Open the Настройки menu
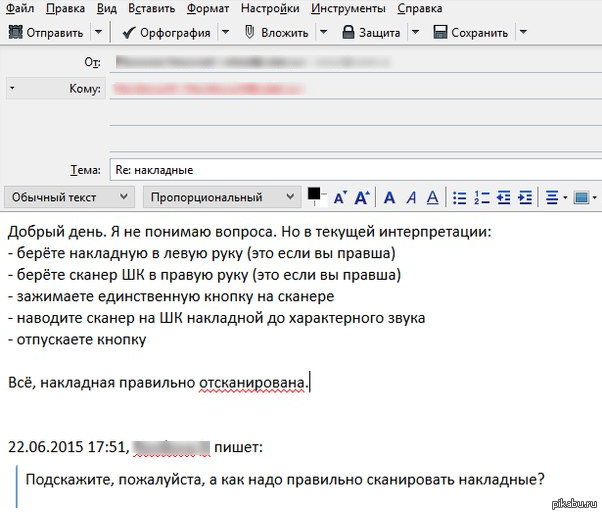Viewport: 602px width, 515px height. coord(270,8)
